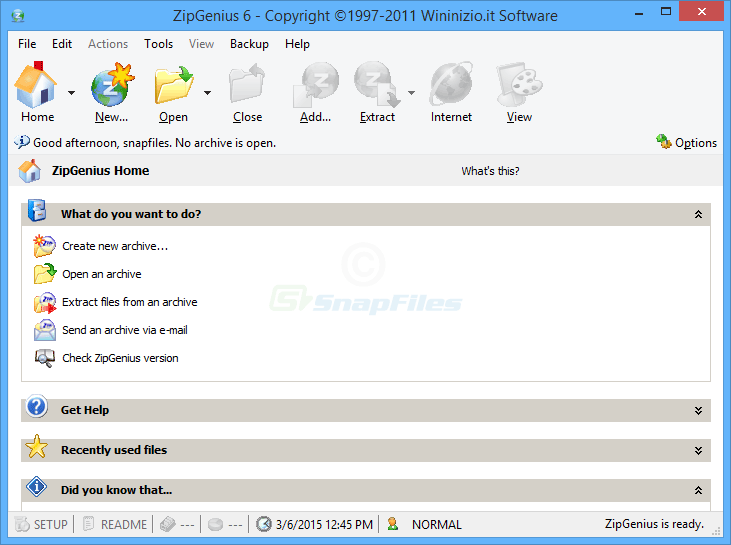Viewport: 731px width, 545px height.
Task: Click the New archive toolbar icon
Action: tap(112, 86)
